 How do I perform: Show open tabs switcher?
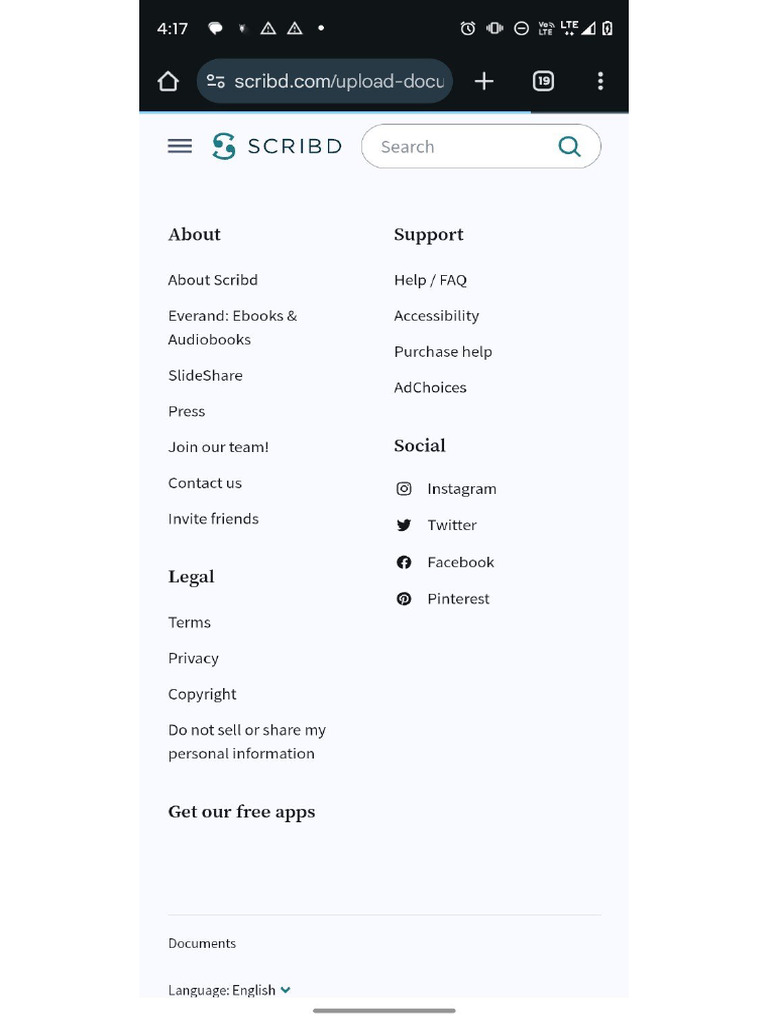pyautogui.click(x=543, y=81)
